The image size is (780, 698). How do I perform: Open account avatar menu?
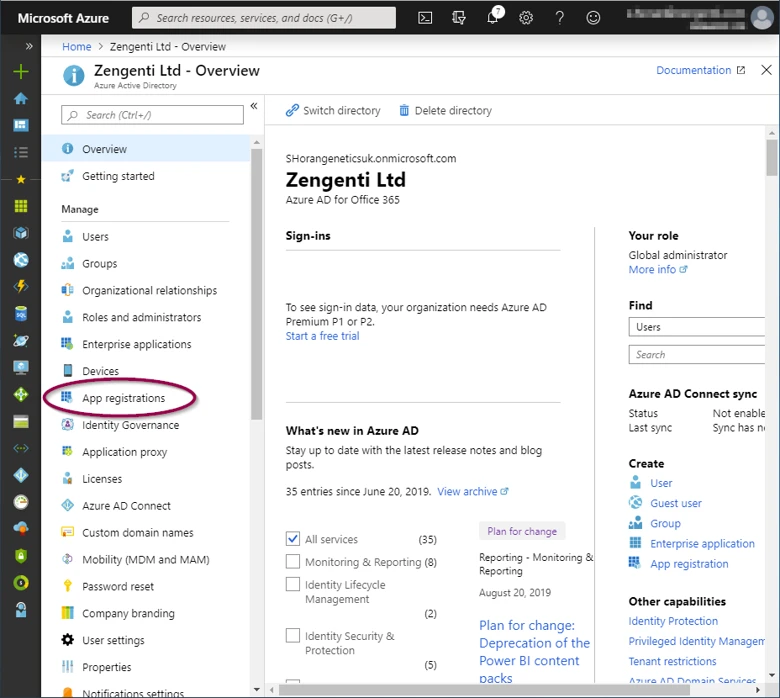tap(762, 18)
